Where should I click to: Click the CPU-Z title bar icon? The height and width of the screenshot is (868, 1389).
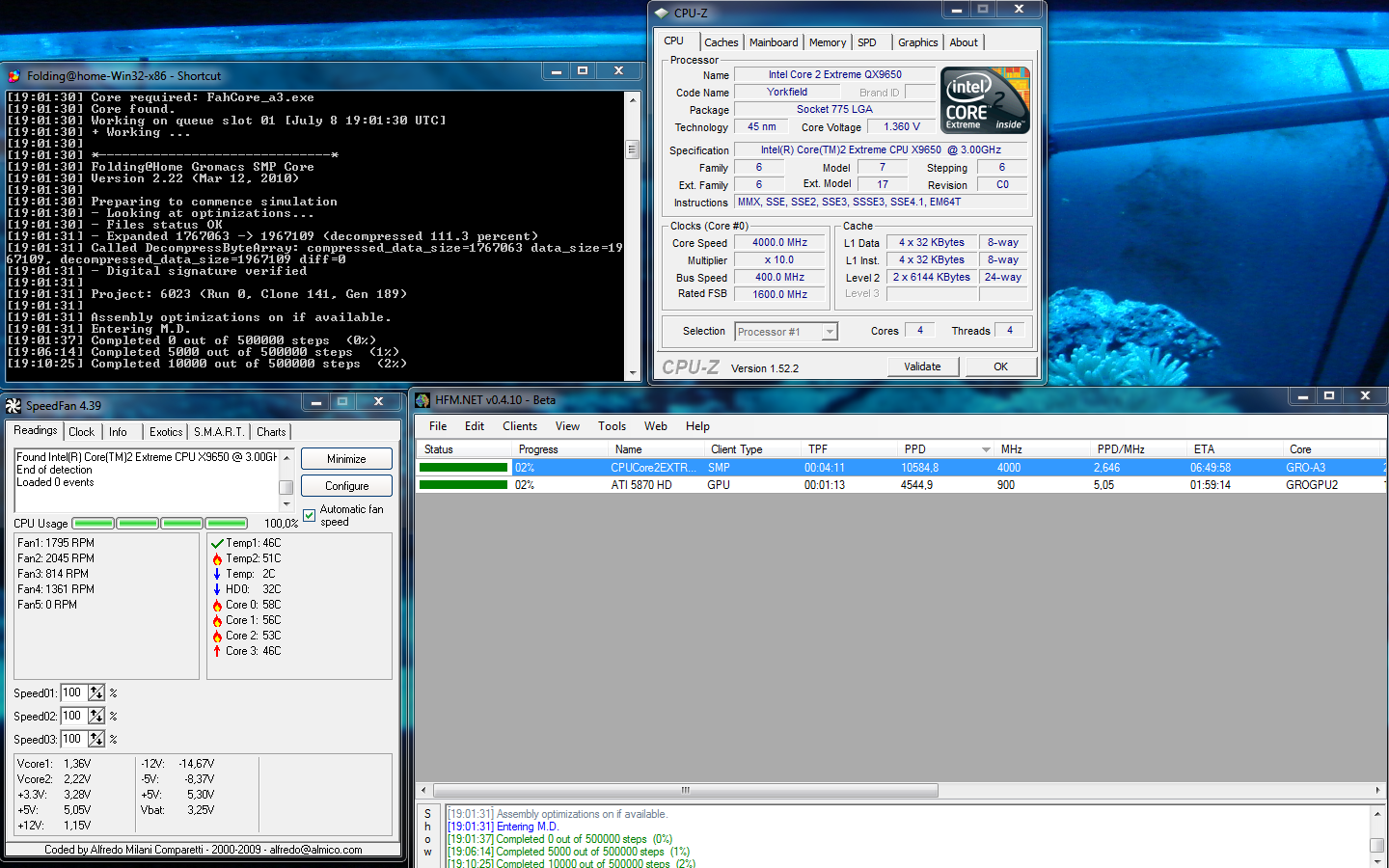[661, 14]
